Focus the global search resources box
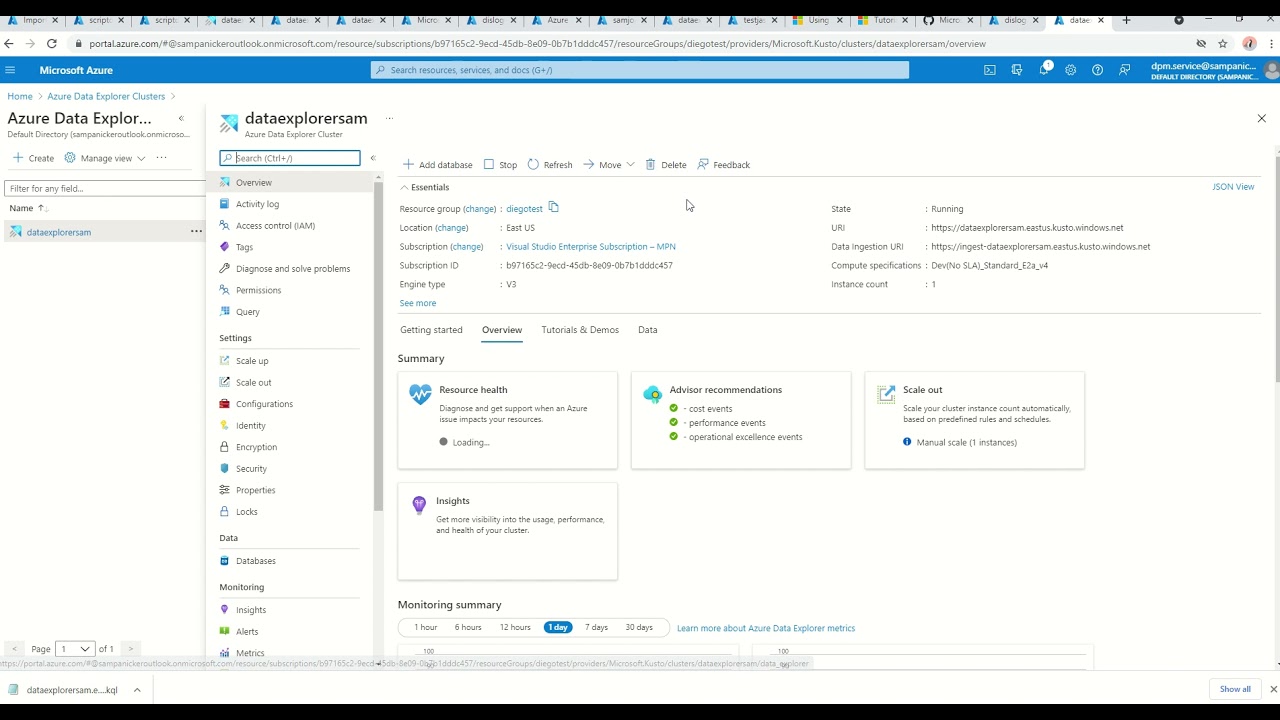The height and width of the screenshot is (720, 1280). click(640, 70)
